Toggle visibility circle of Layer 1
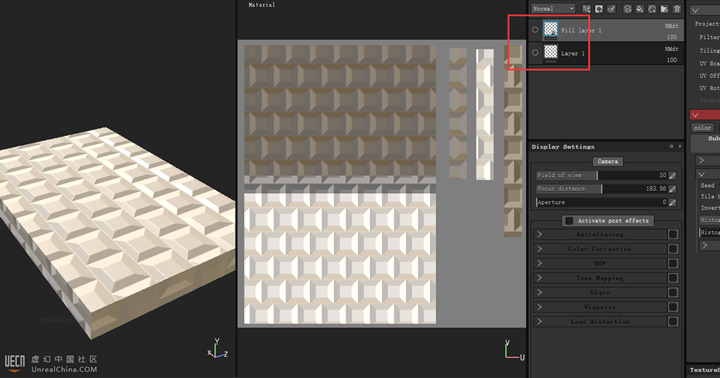The image size is (720, 378). pyautogui.click(x=535, y=53)
